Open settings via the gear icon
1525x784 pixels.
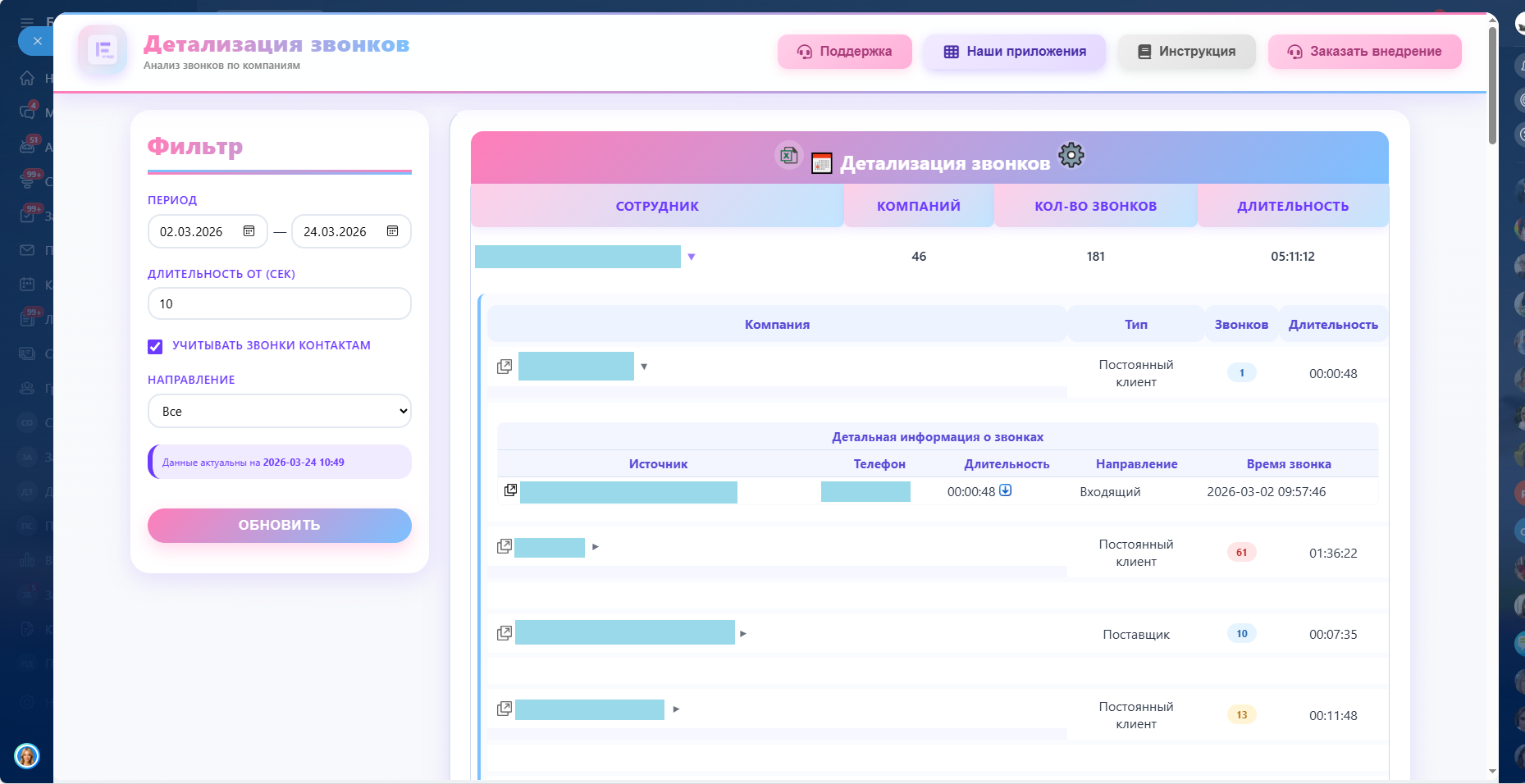pyautogui.click(x=1071, y=155)
